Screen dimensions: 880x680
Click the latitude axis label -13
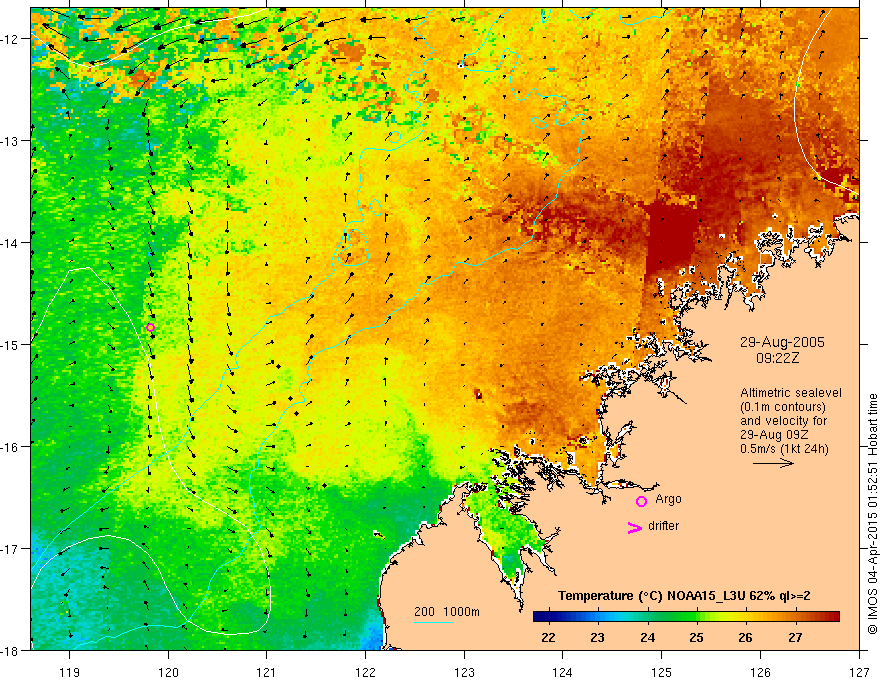tap(12, 141)
